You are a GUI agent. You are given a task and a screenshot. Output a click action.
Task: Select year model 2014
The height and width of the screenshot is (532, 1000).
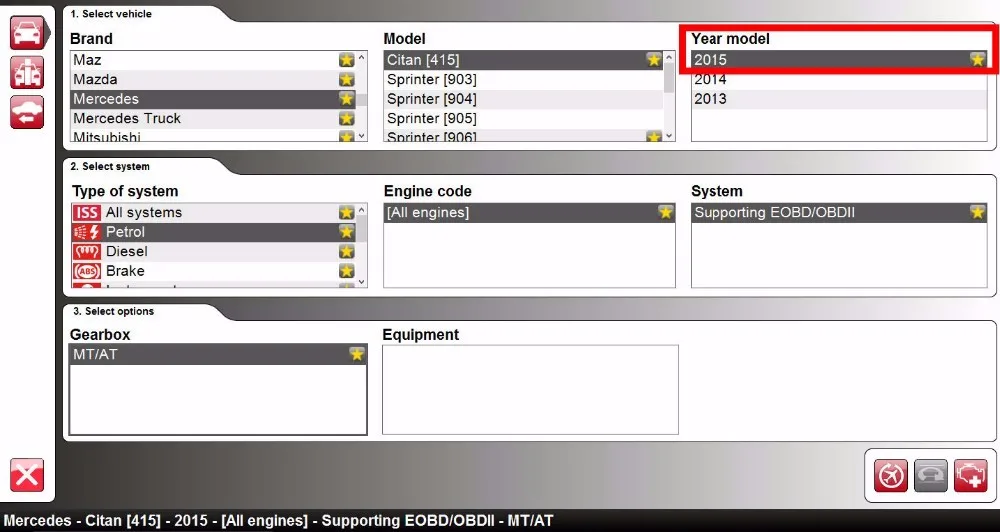[x=839, y=80]
